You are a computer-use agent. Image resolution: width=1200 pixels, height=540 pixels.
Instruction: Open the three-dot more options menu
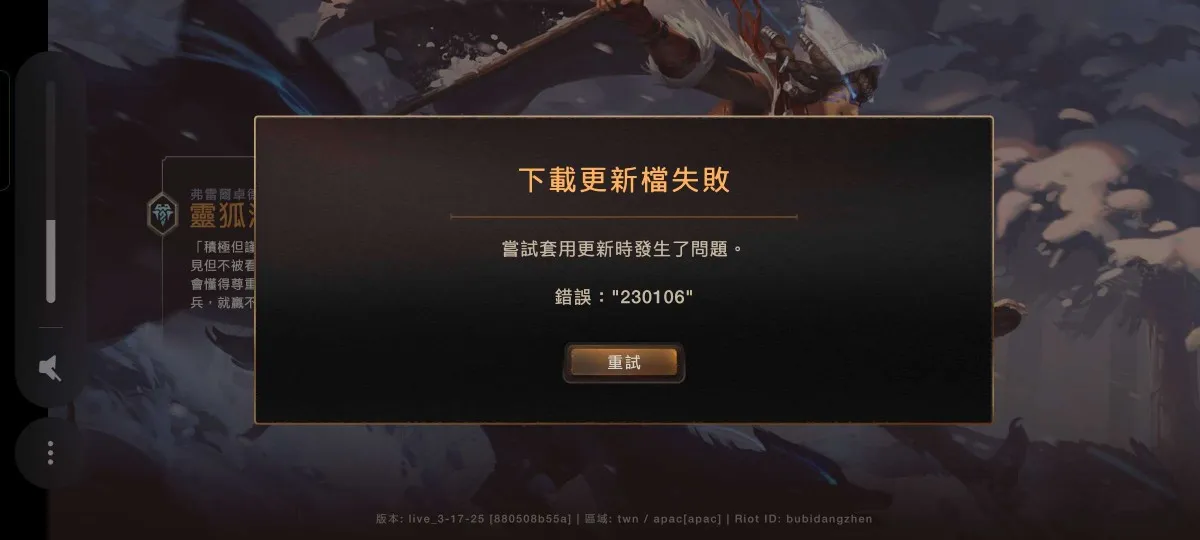pyautogui.click(x=50, y=453)
